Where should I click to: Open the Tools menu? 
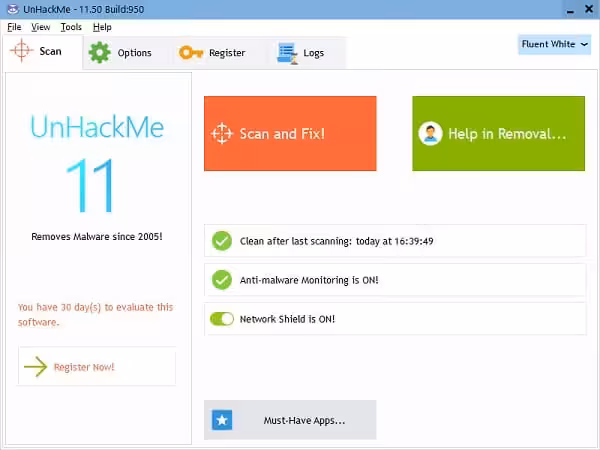(71, 27)
